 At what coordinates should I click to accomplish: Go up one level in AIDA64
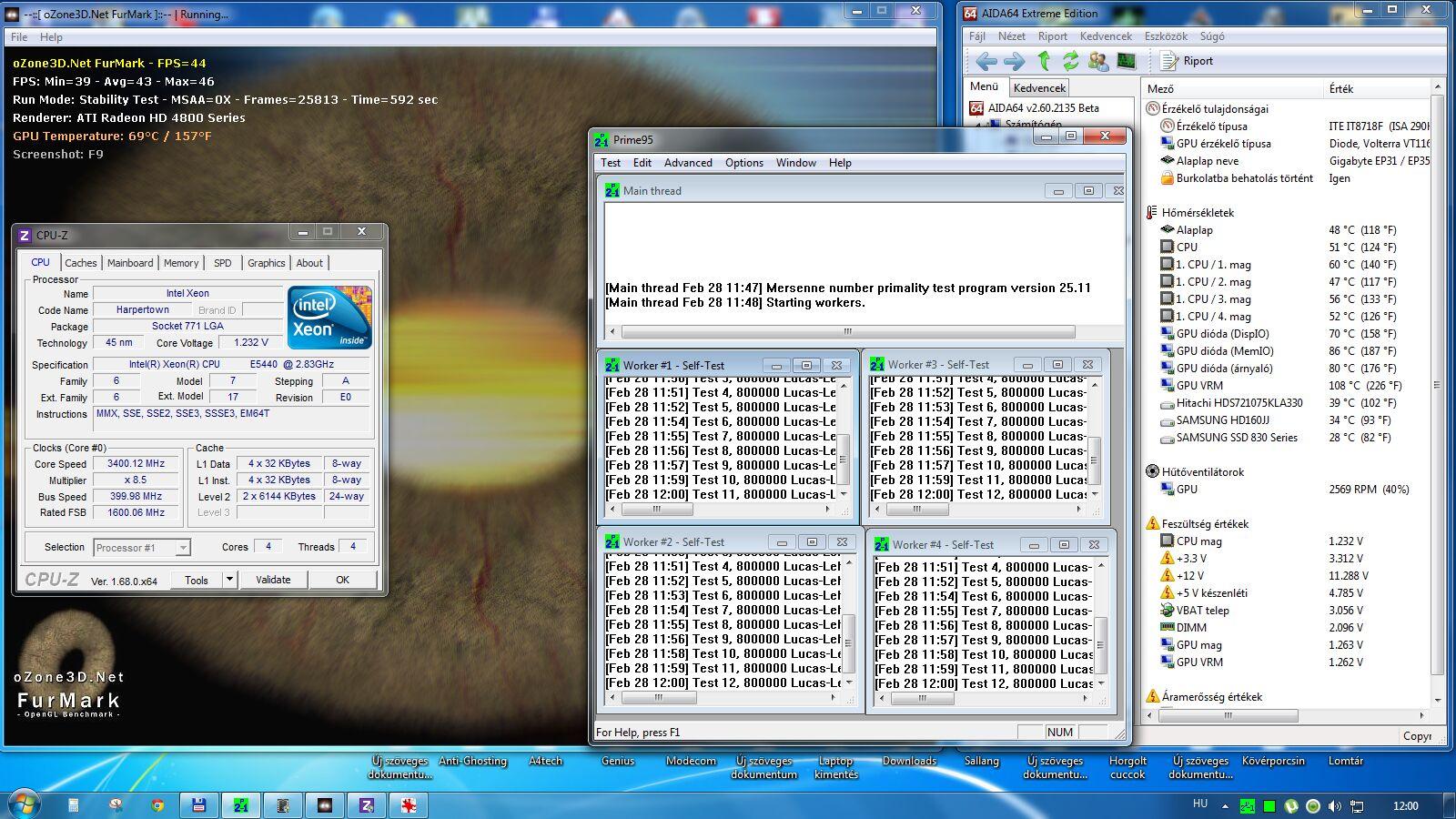[x=1044, y=61]
